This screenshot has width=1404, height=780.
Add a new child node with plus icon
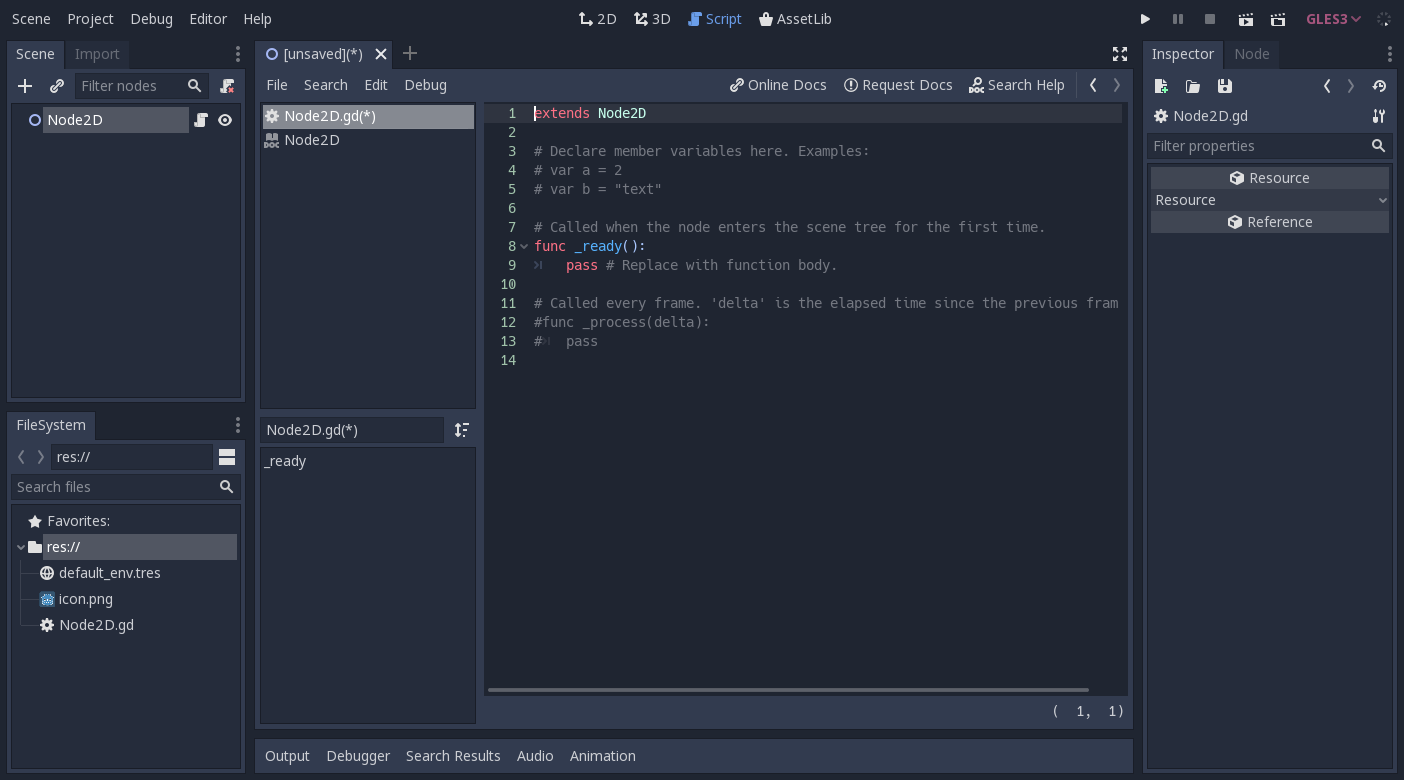point(26,86)
